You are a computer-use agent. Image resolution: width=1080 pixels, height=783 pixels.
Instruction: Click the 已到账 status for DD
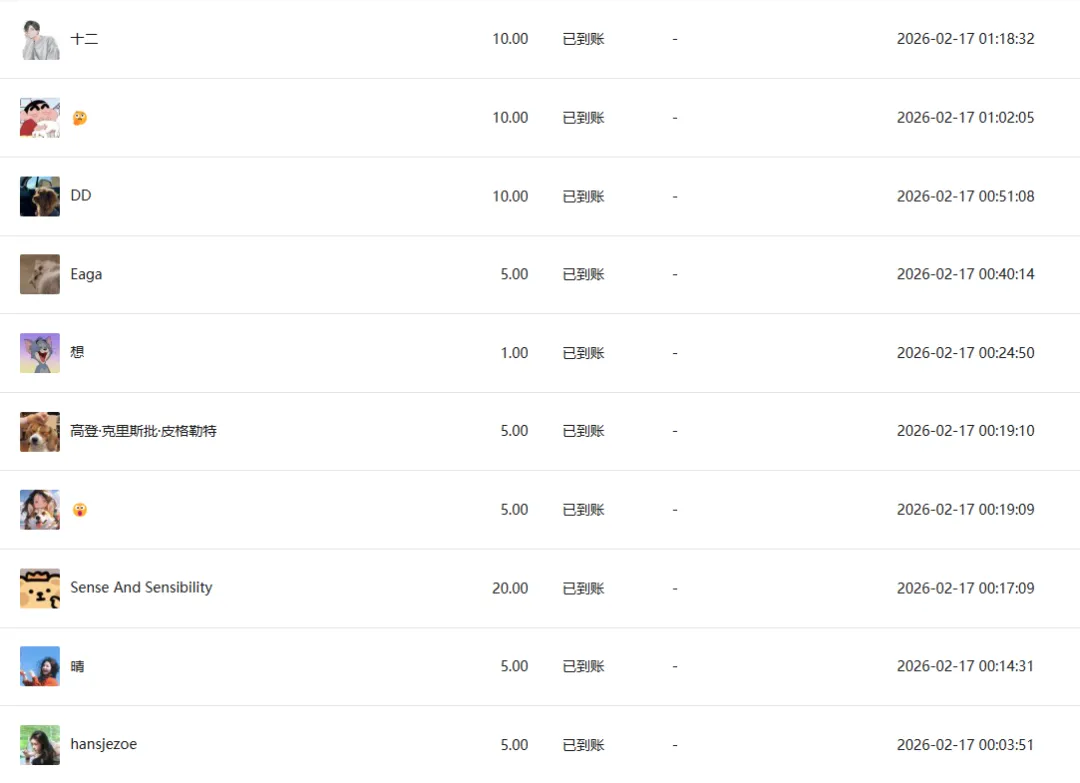click(x=583, y=196)
